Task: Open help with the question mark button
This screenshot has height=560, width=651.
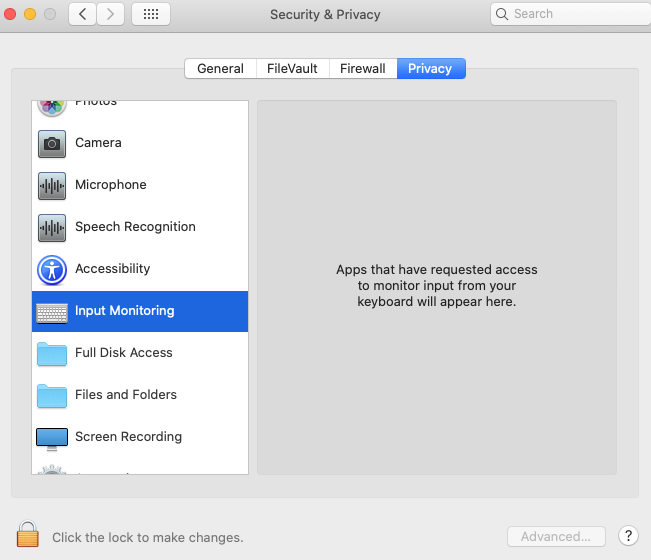Action: (628, 536)
